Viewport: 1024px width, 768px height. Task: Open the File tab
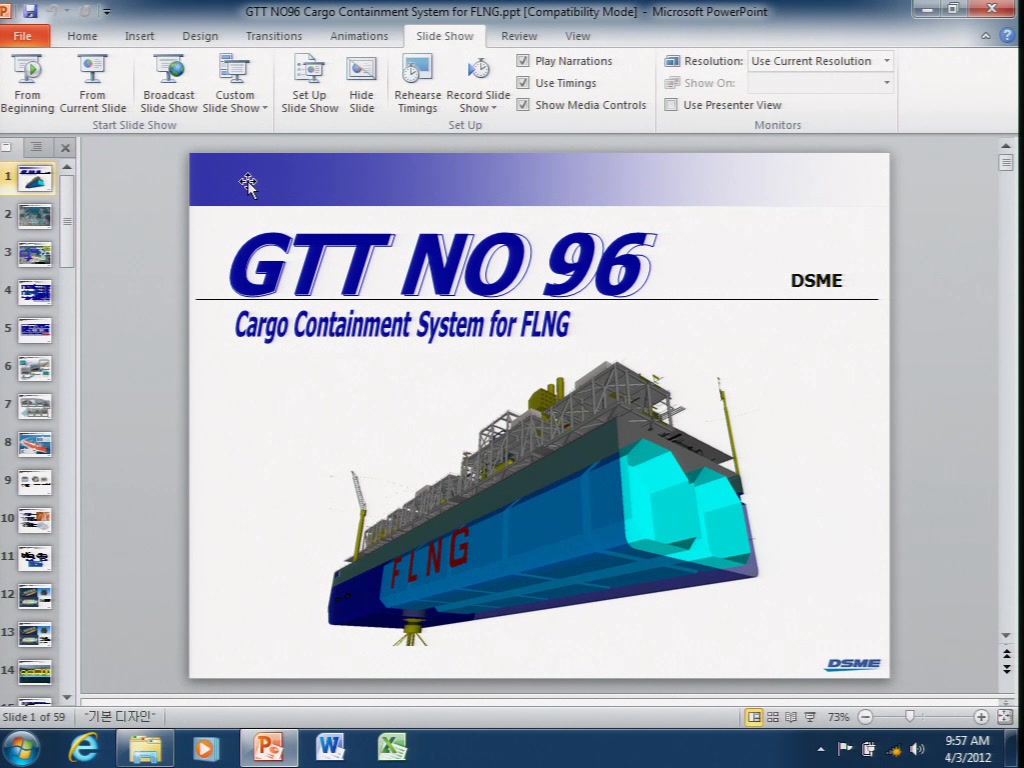22,36
